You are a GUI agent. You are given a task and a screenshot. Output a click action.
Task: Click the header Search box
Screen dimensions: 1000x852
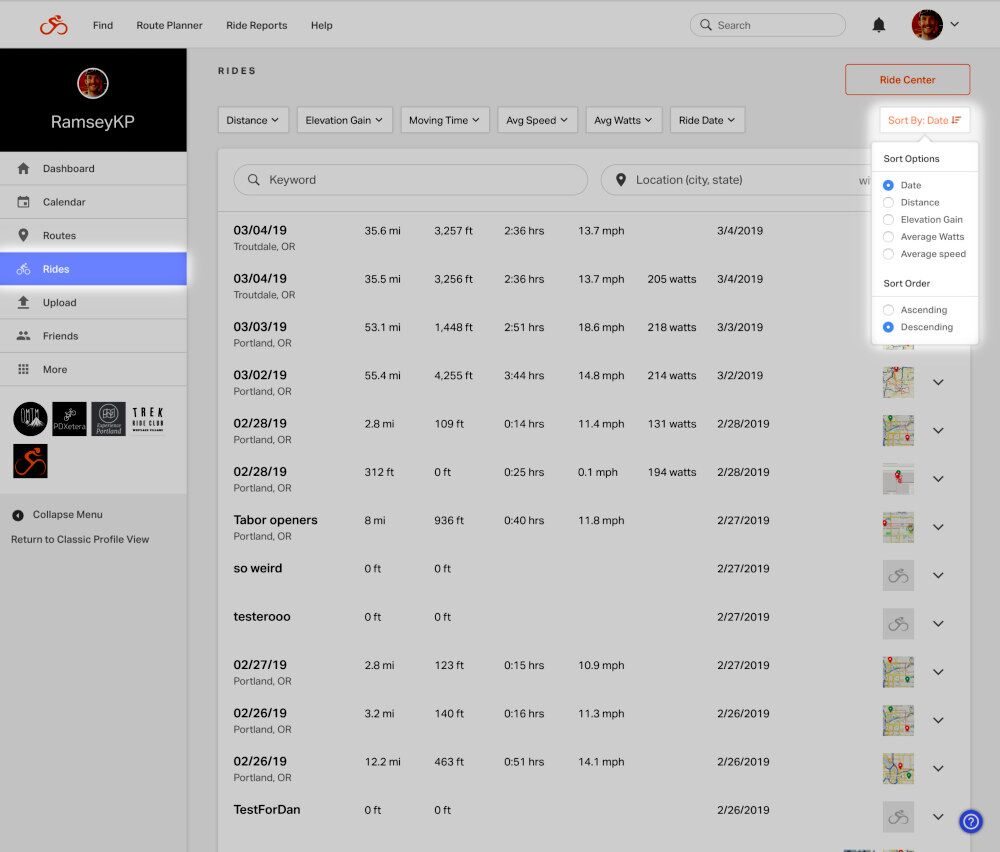(x=767, y=25)
